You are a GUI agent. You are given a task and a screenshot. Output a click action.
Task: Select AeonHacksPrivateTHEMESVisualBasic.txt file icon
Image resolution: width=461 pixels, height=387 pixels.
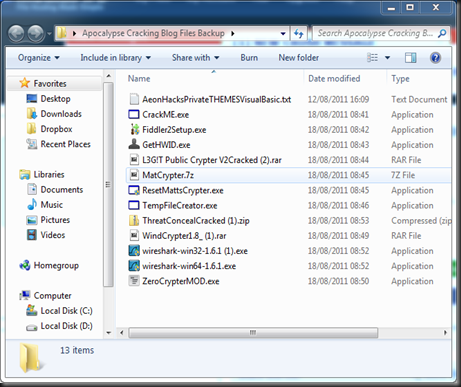(134, 99)
